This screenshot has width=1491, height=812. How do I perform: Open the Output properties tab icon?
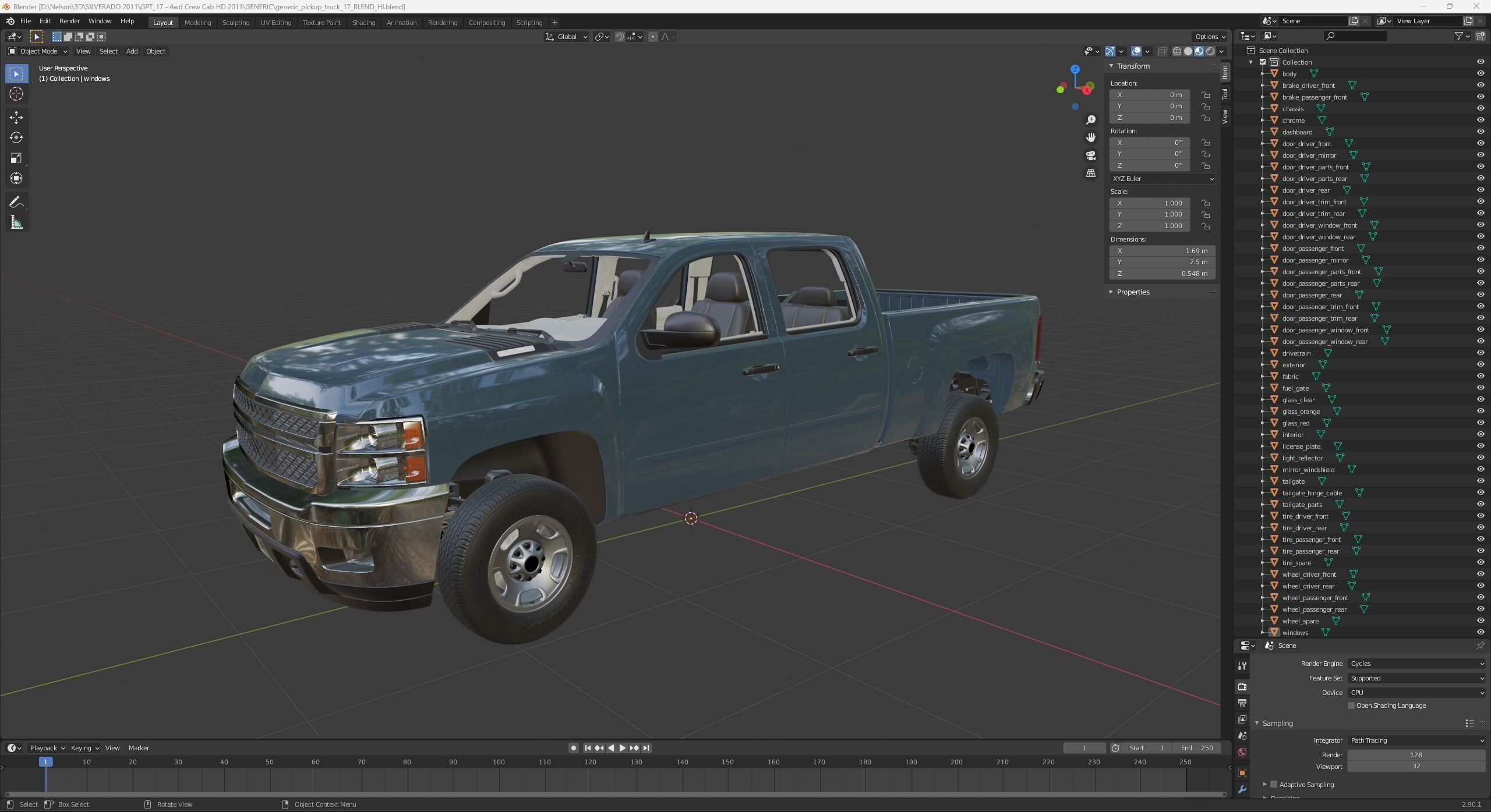(x=1242, y=703)
